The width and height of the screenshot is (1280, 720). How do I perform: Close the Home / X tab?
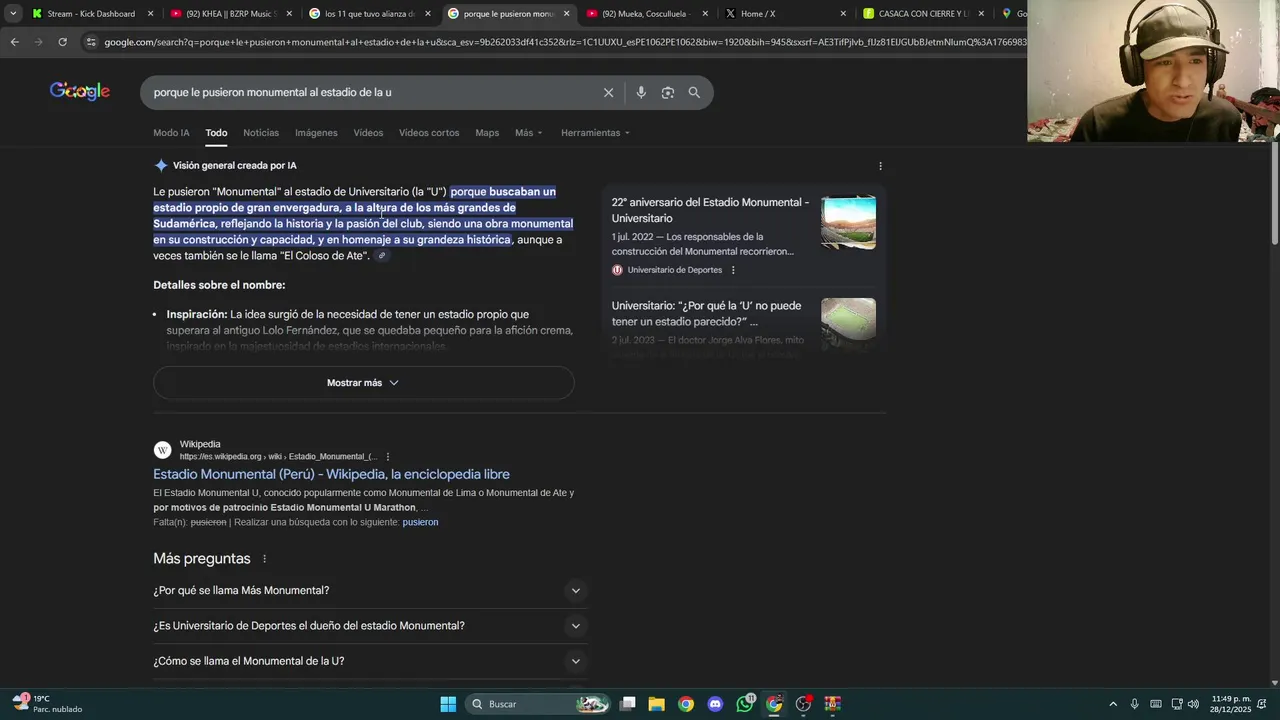pyautogui.click(x=843, y=14)
